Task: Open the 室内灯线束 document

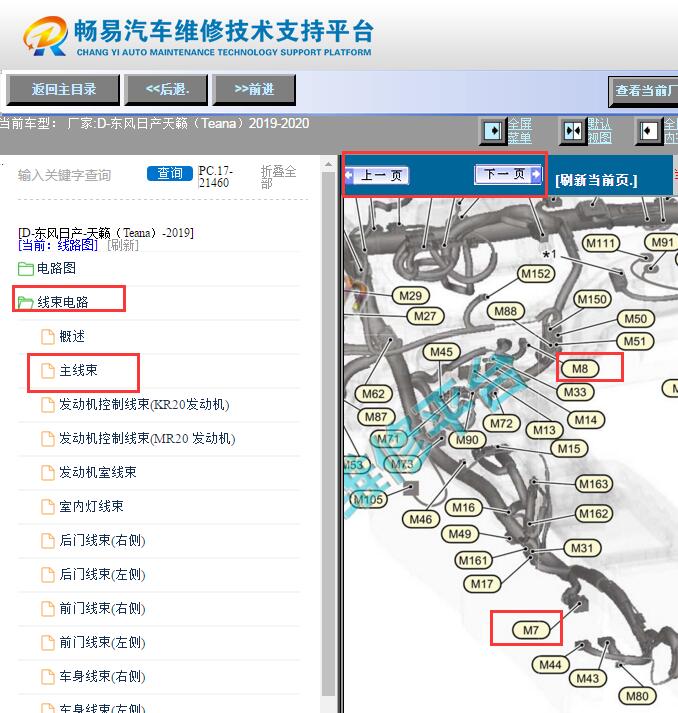Action: [x=91, y=506]
